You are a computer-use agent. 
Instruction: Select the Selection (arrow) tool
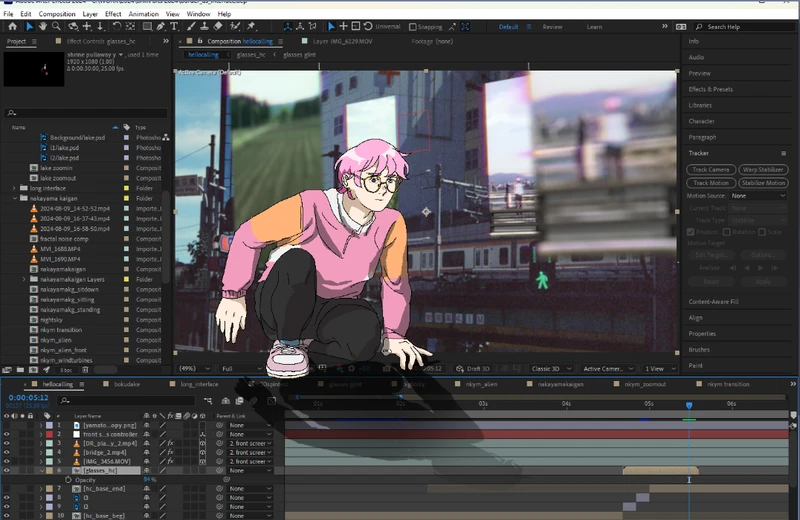[29, 27]
